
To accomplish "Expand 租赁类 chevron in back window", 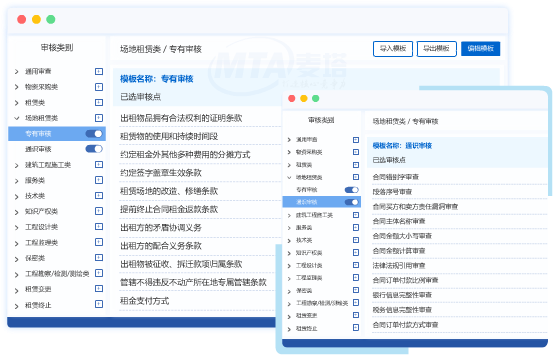I will click(x=16, y=103).
